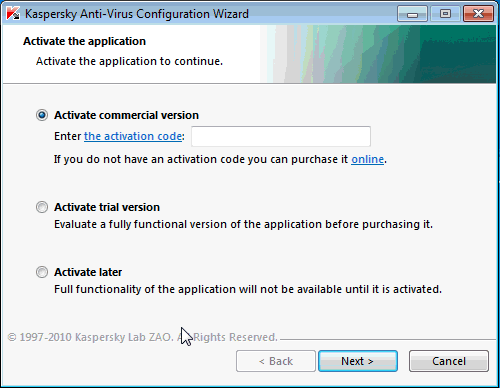
Task: Click the Kaspersky Lab copyright notice
Action: 142,337
